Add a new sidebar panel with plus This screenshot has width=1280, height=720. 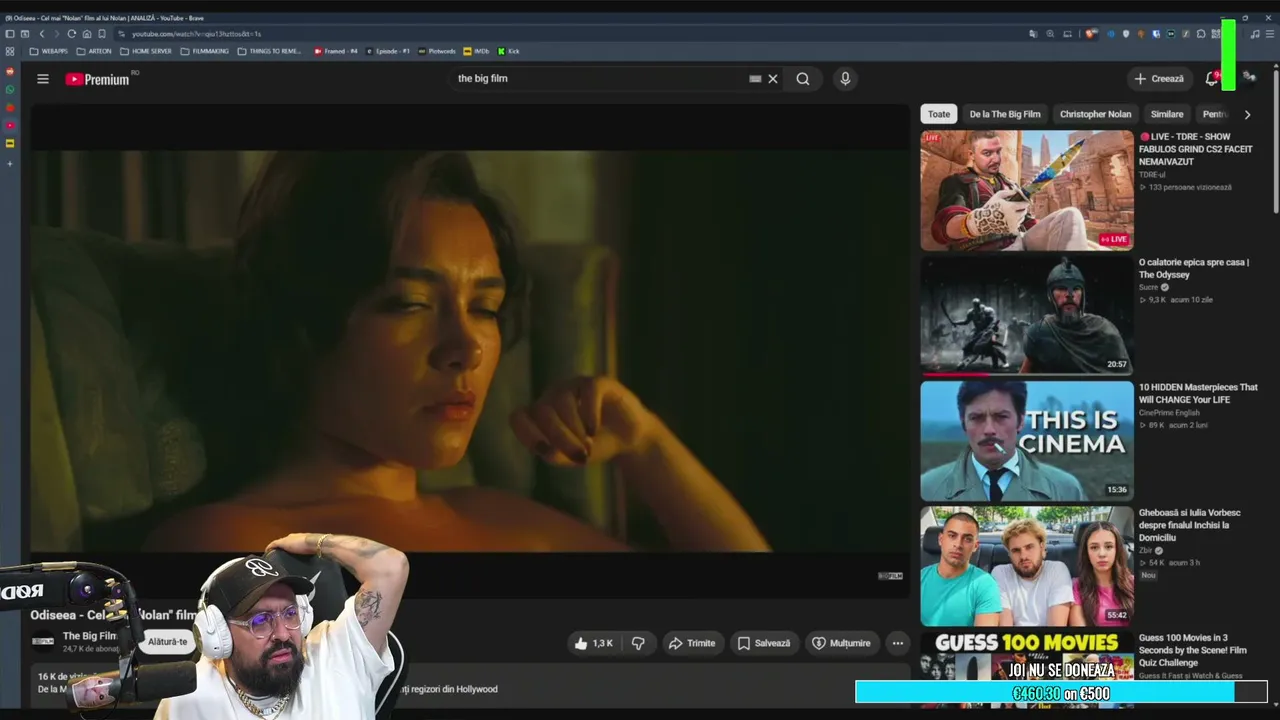[x=10, y=163]
